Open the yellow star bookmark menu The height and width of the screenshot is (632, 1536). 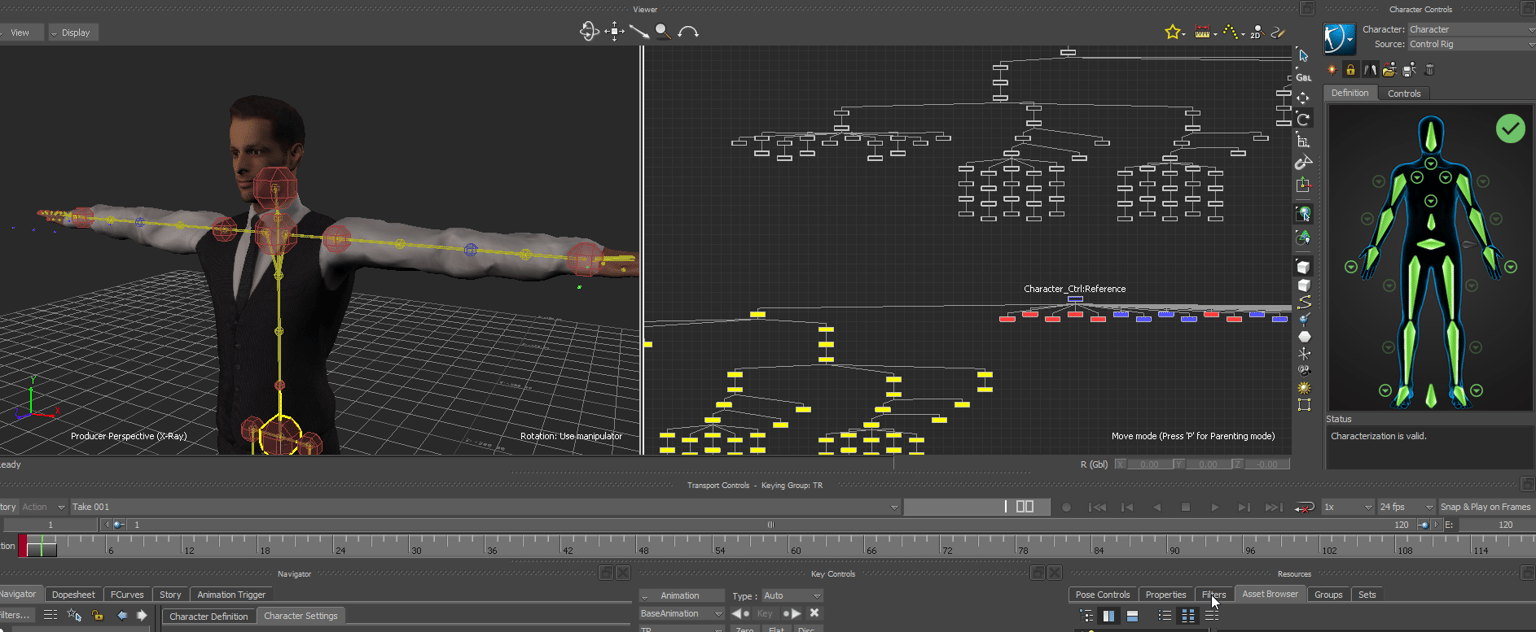[1174, 32]
